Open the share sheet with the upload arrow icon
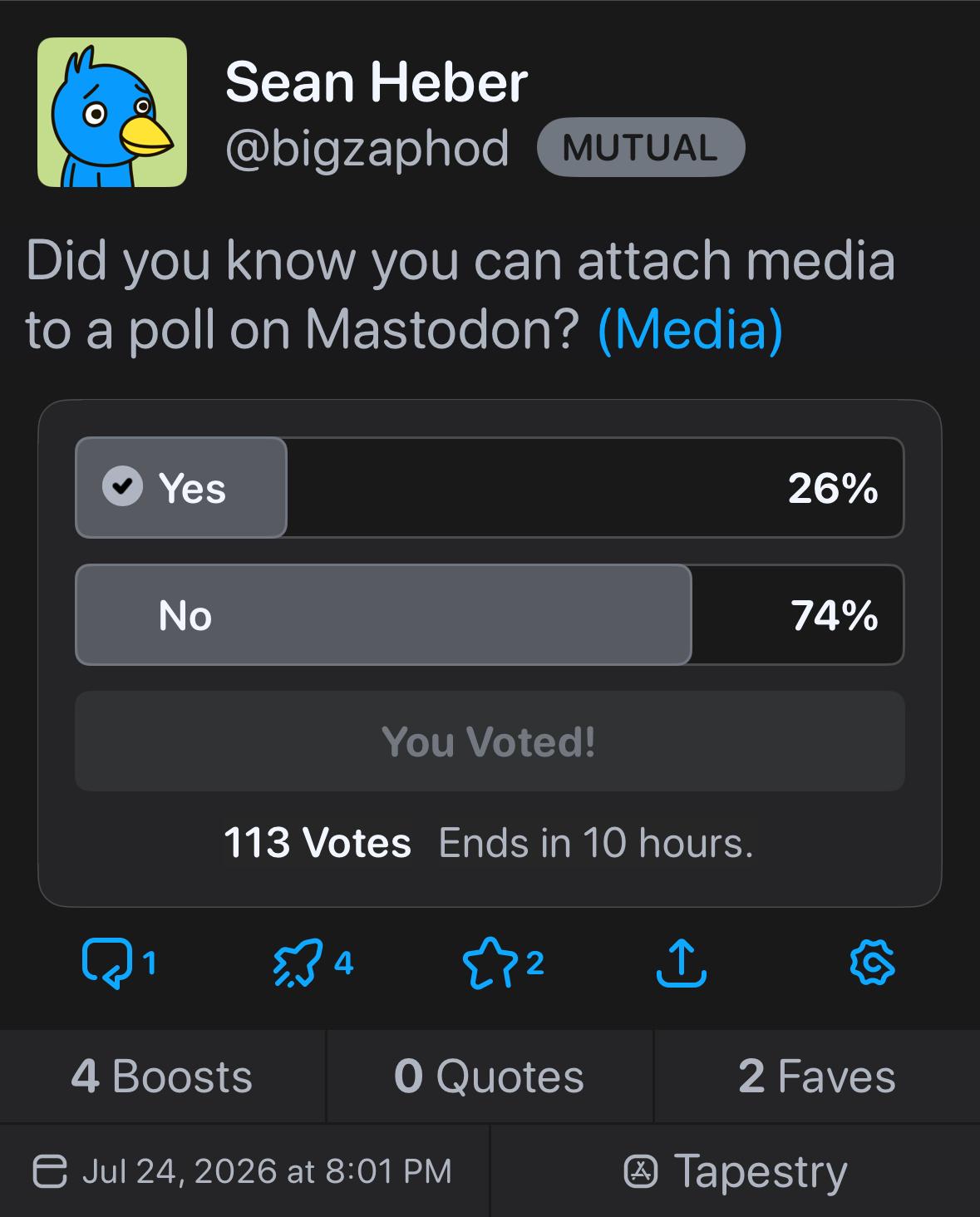 coord(682,963)
